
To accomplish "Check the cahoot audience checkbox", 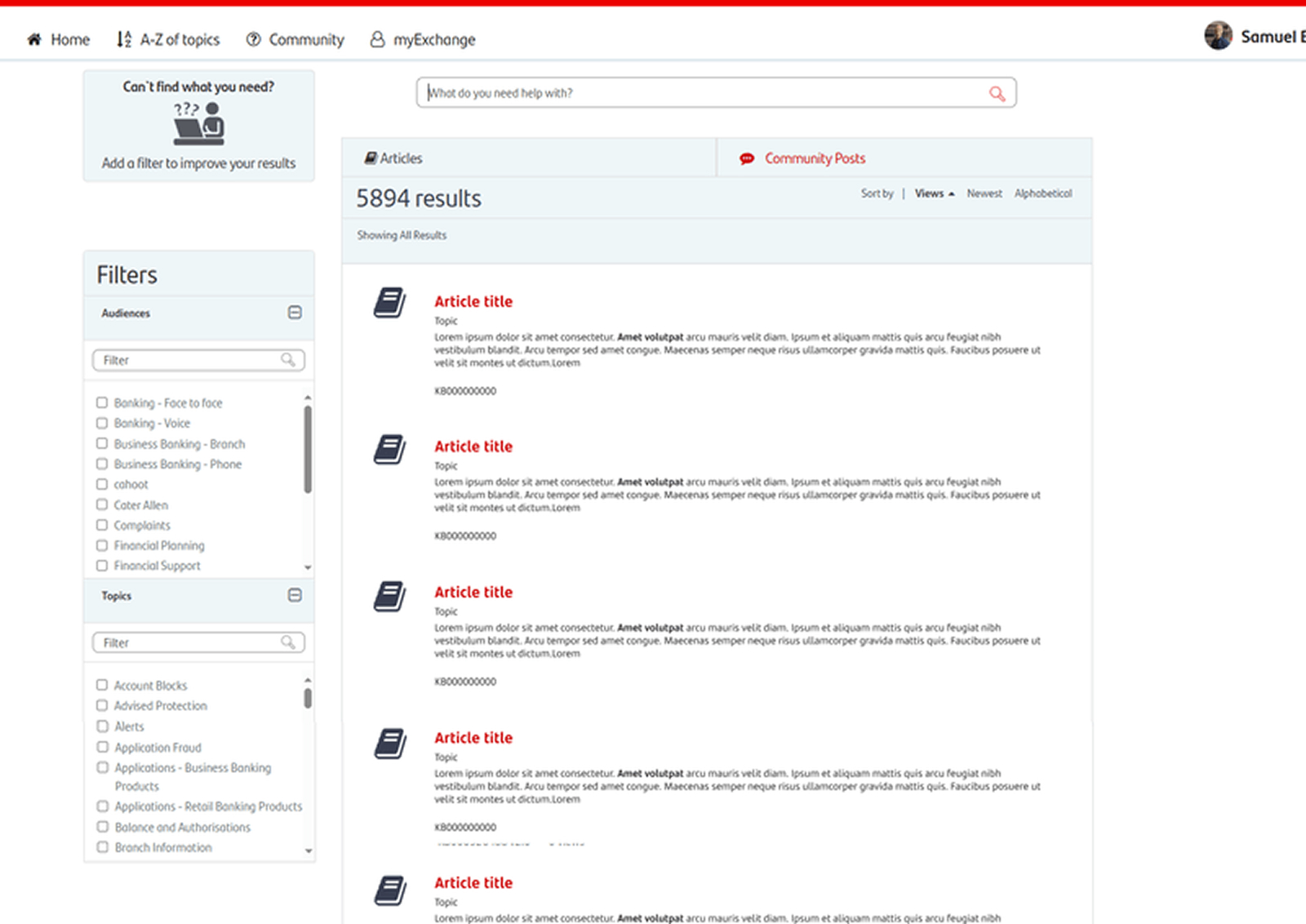I will point(102,484).
